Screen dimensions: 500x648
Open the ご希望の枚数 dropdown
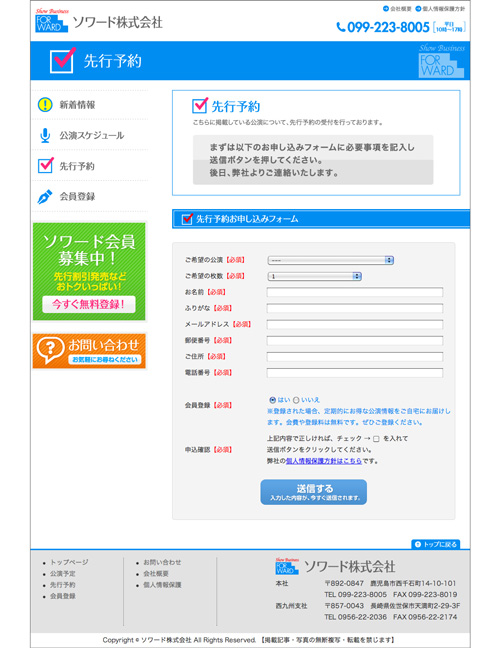pos(314,276)
